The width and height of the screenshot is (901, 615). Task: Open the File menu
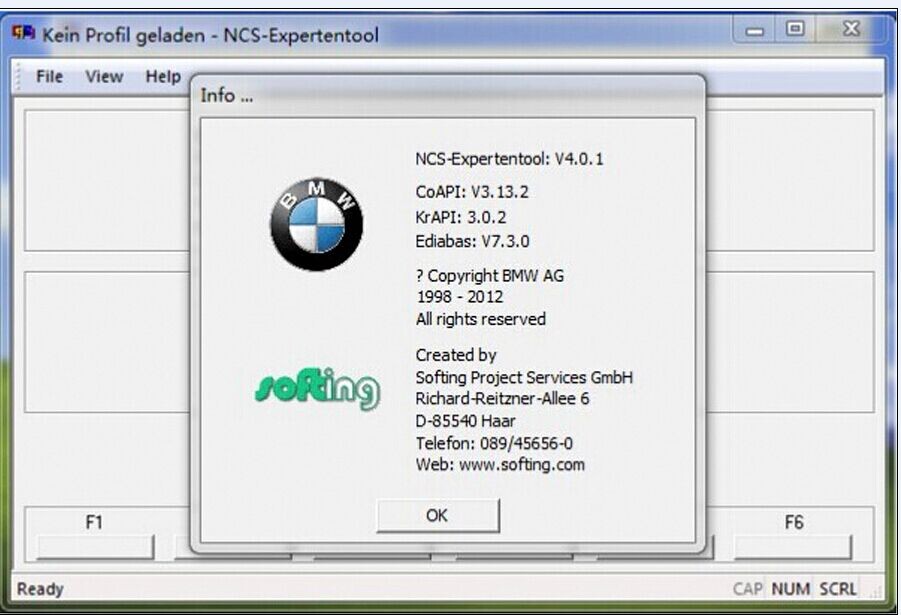point(48,76)
